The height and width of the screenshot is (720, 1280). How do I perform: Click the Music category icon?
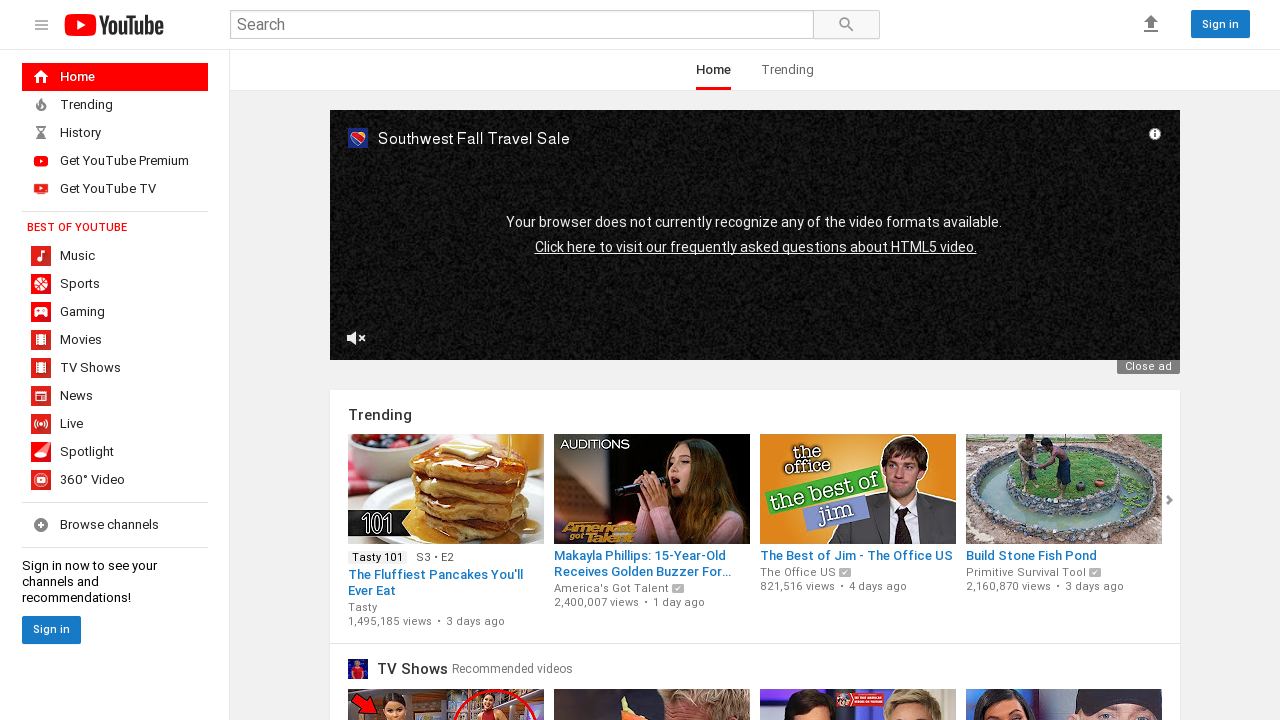click(41, 256)
